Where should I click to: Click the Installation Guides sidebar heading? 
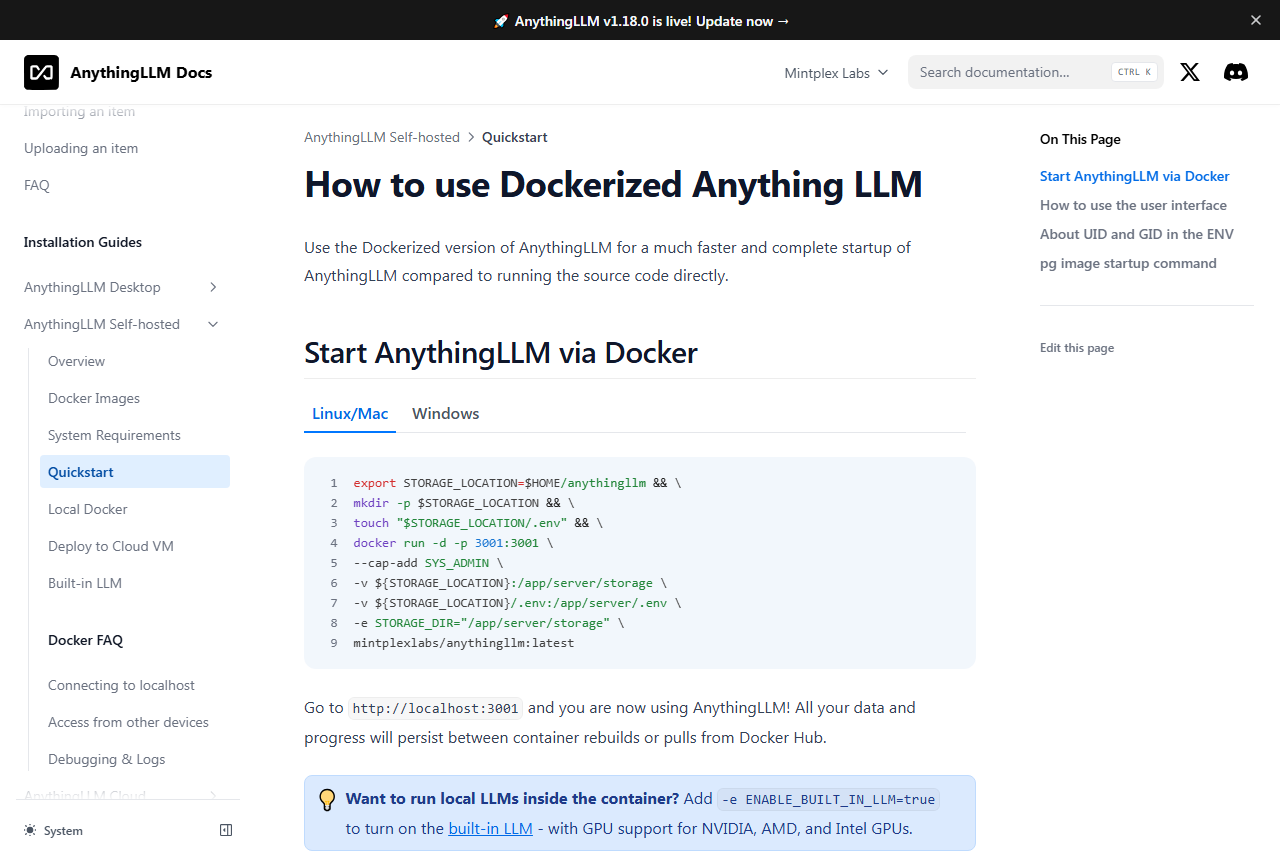[83, 242]
